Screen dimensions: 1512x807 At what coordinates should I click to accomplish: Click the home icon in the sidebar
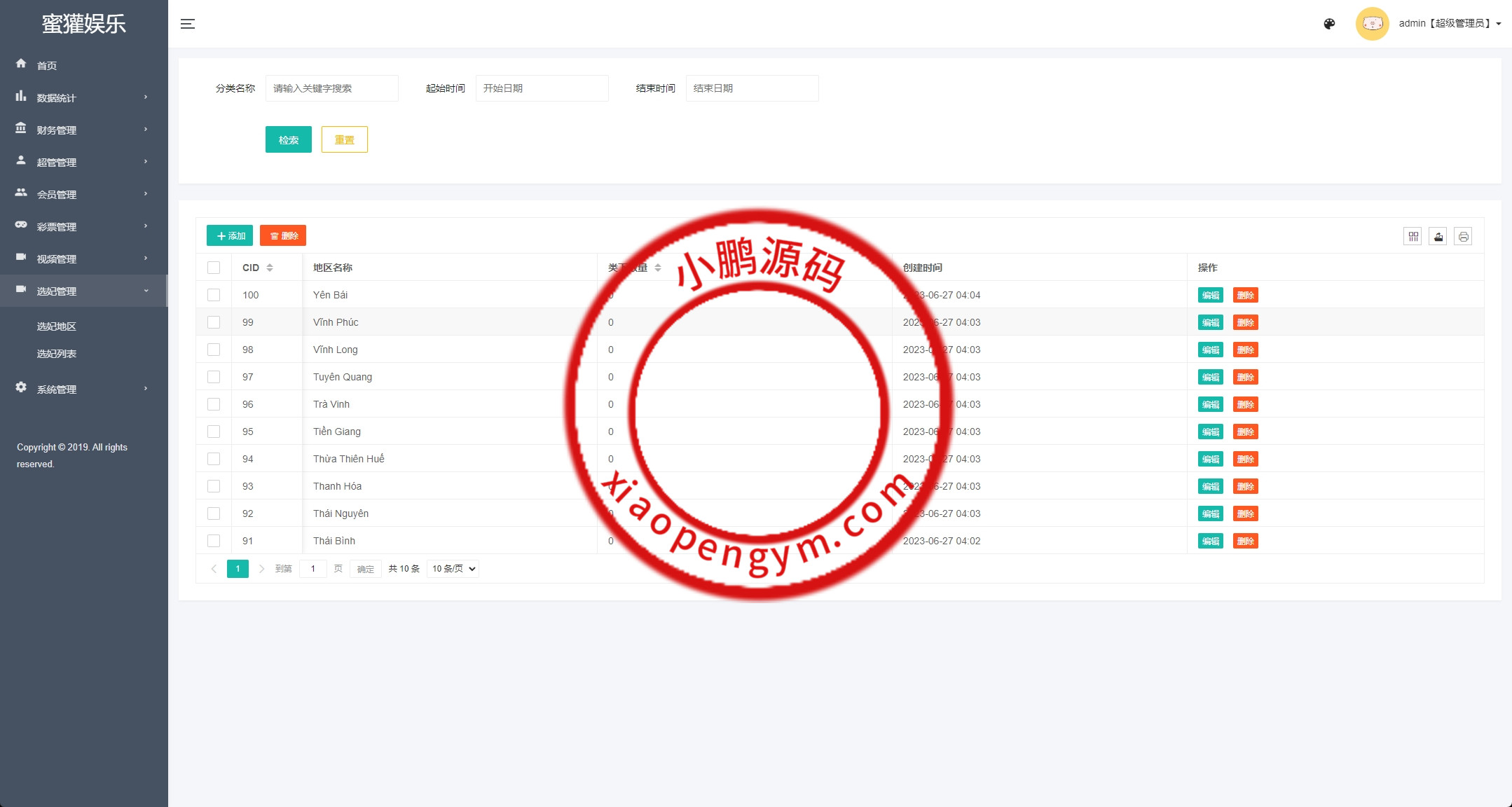click(x=21, y=64)
